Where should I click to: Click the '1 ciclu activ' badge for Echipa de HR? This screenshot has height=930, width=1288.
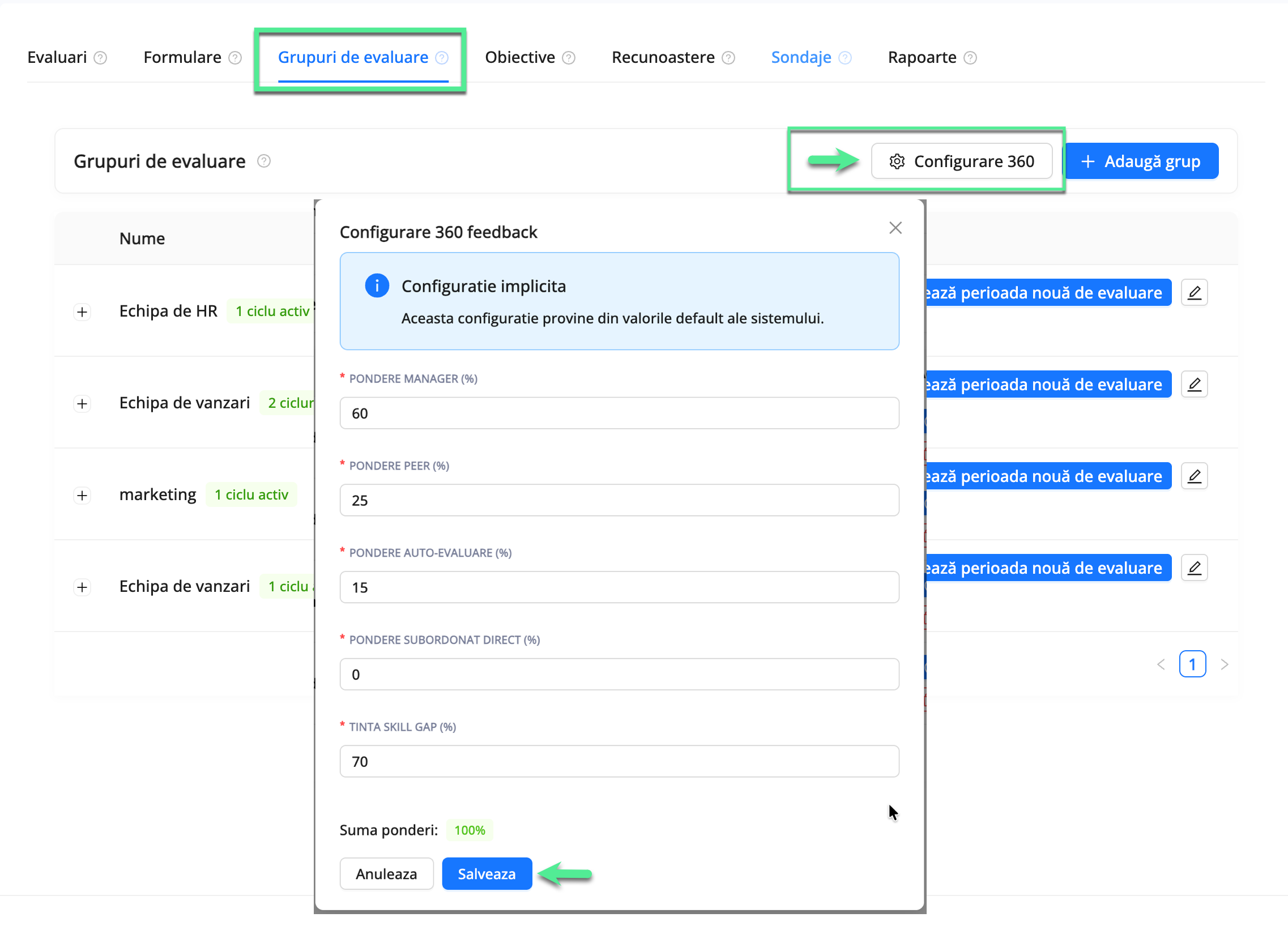pos(271,312)
